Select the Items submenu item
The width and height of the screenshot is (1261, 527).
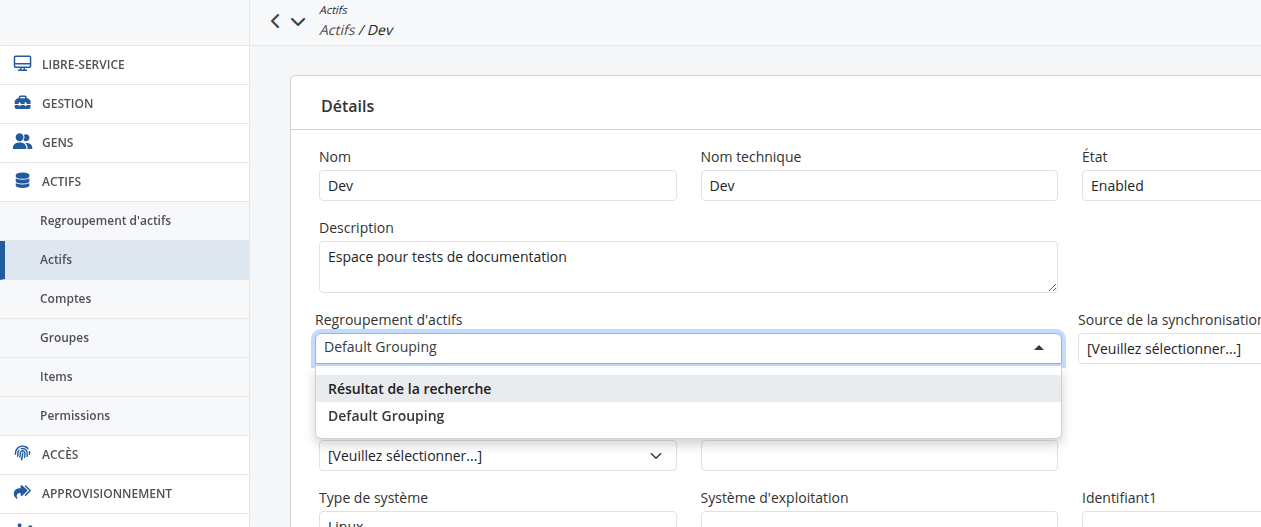tap(124, 376)
